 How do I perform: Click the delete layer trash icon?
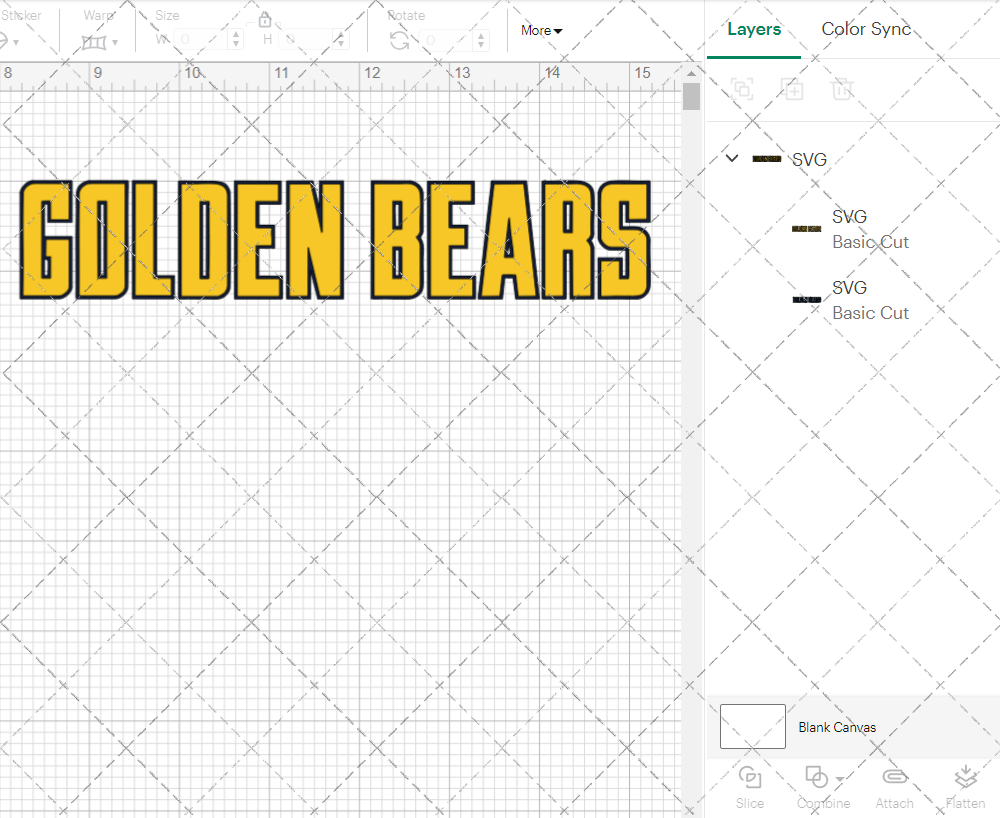point(842,89)
